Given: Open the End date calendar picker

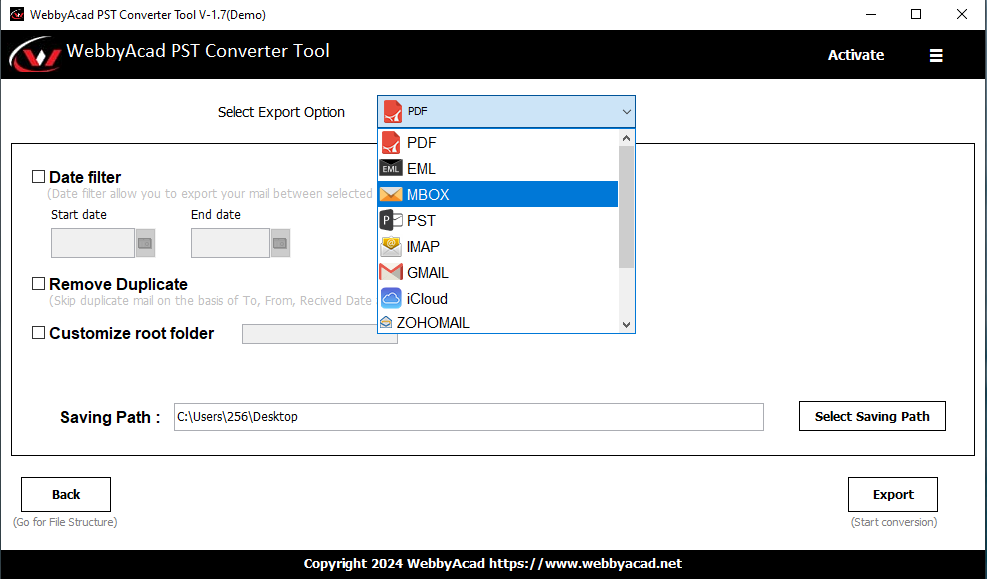Looking at the screenshot, I should [x=280, y=243].
